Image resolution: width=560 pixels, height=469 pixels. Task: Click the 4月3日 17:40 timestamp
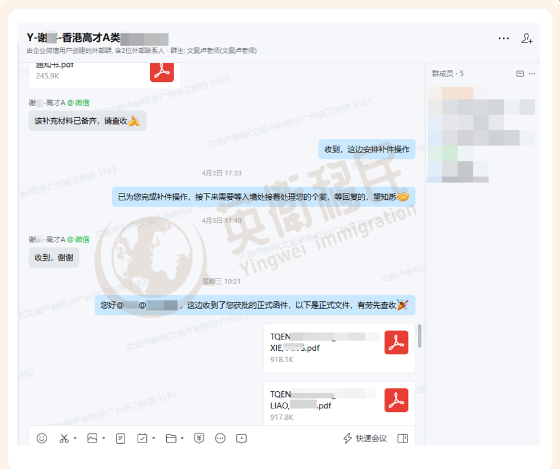pos(221,221)
